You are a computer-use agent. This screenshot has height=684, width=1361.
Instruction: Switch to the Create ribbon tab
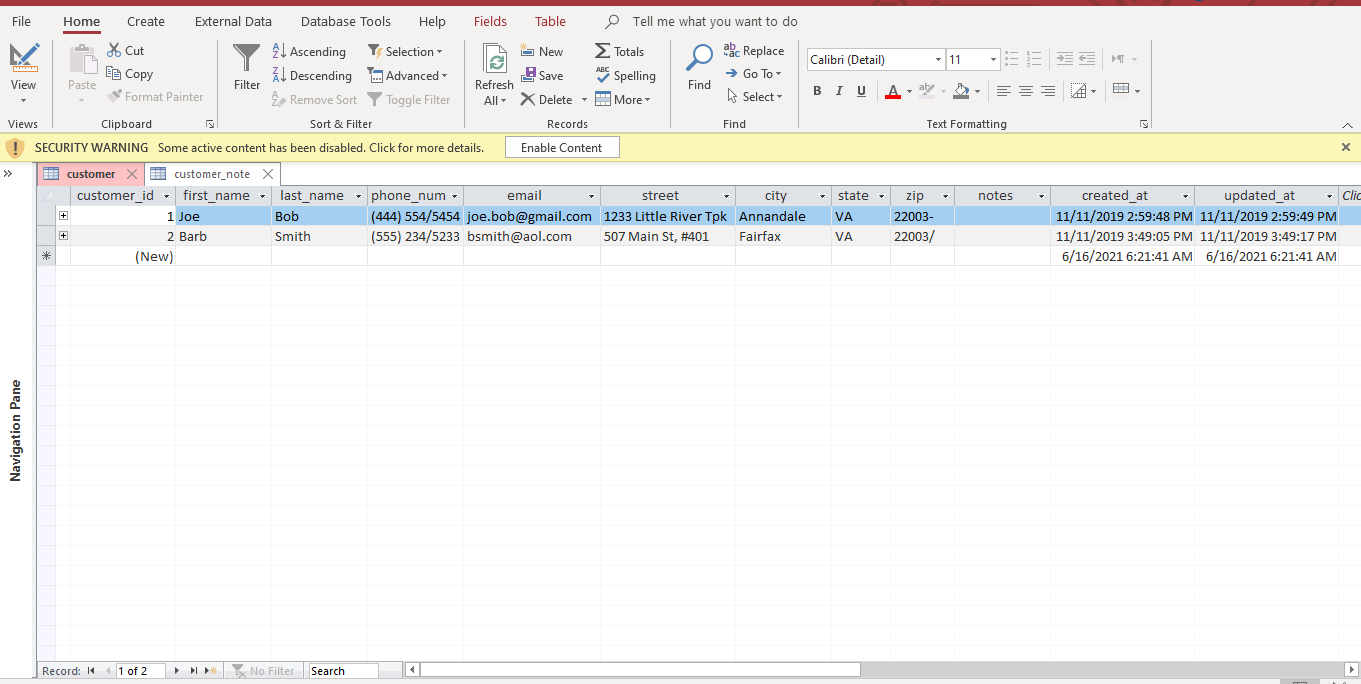pyautogui.click(x=145, y=20)
